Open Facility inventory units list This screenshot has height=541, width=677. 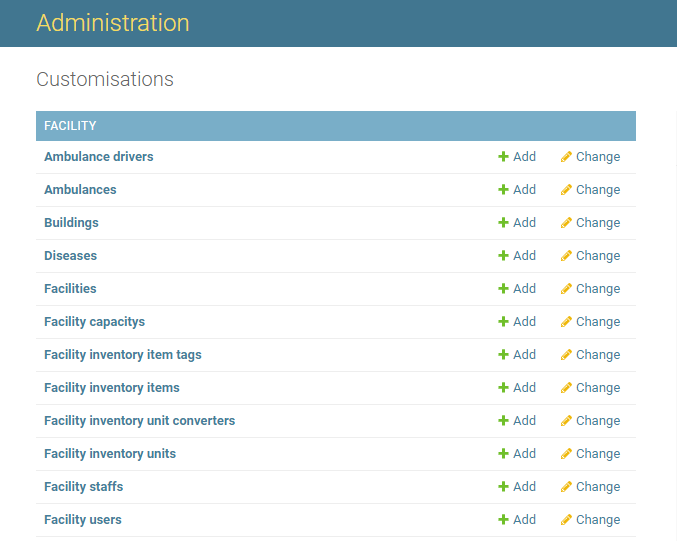110,454
